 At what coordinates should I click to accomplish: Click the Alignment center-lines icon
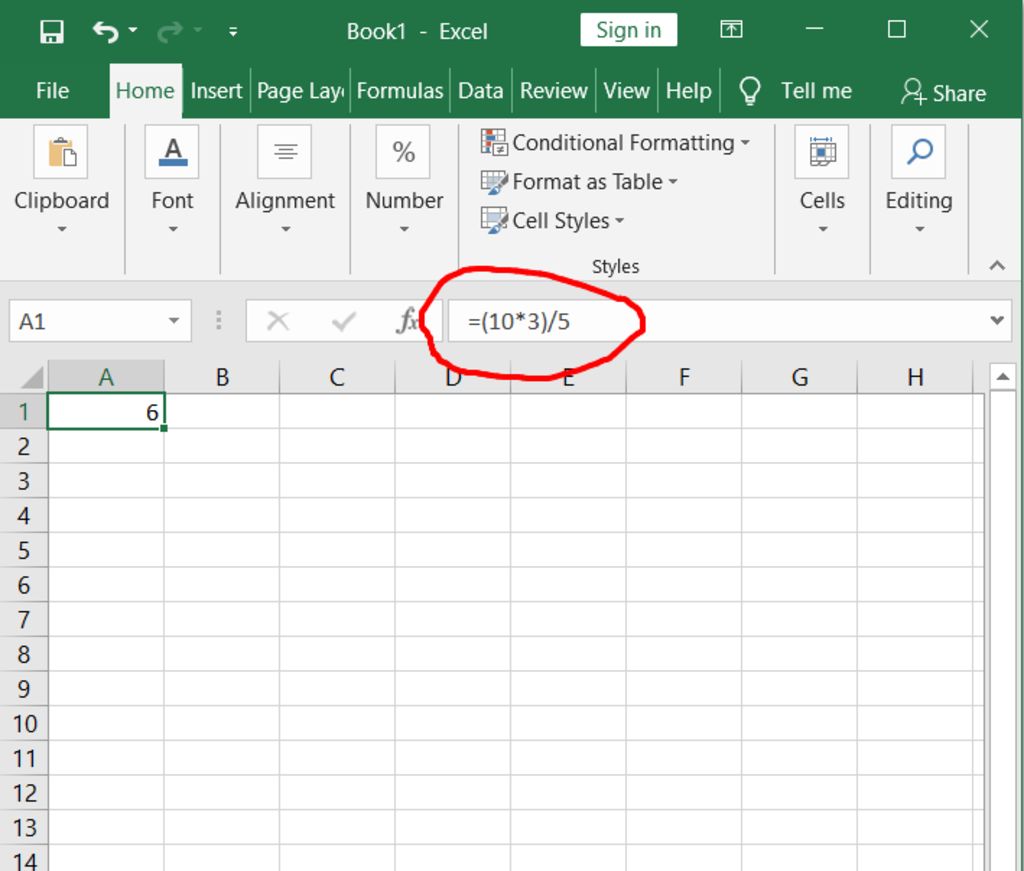point(285,151)
